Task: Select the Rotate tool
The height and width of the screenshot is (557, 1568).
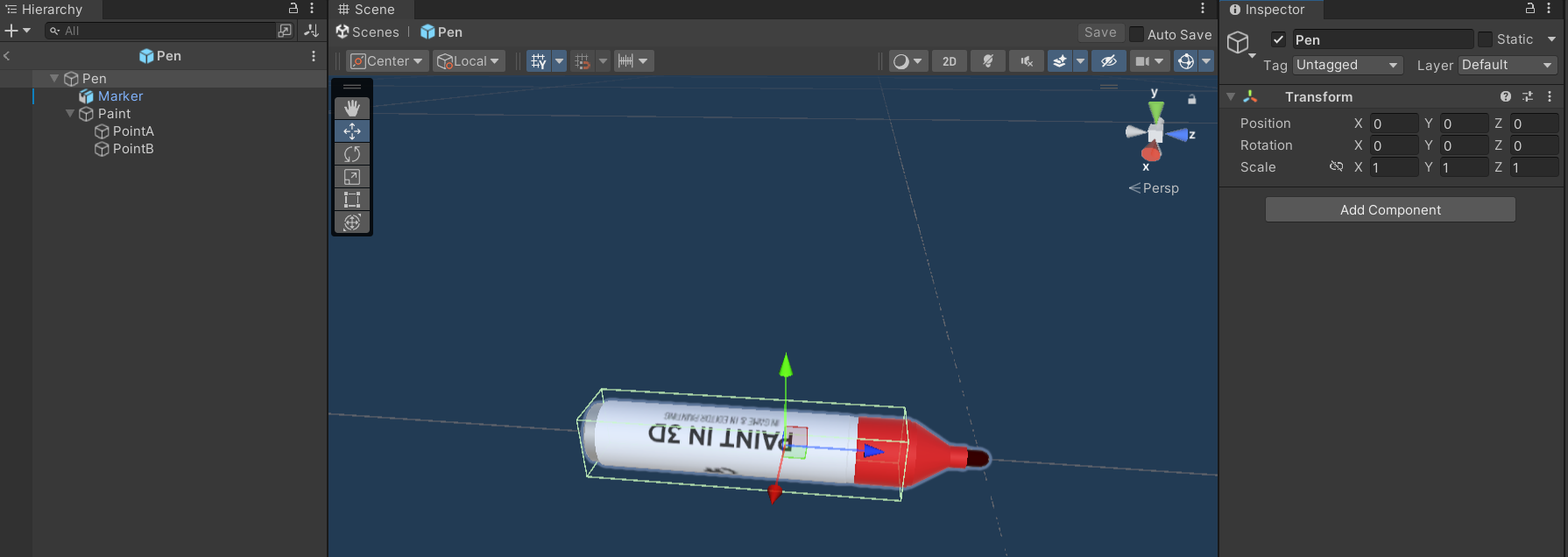Action: point(352,154)
